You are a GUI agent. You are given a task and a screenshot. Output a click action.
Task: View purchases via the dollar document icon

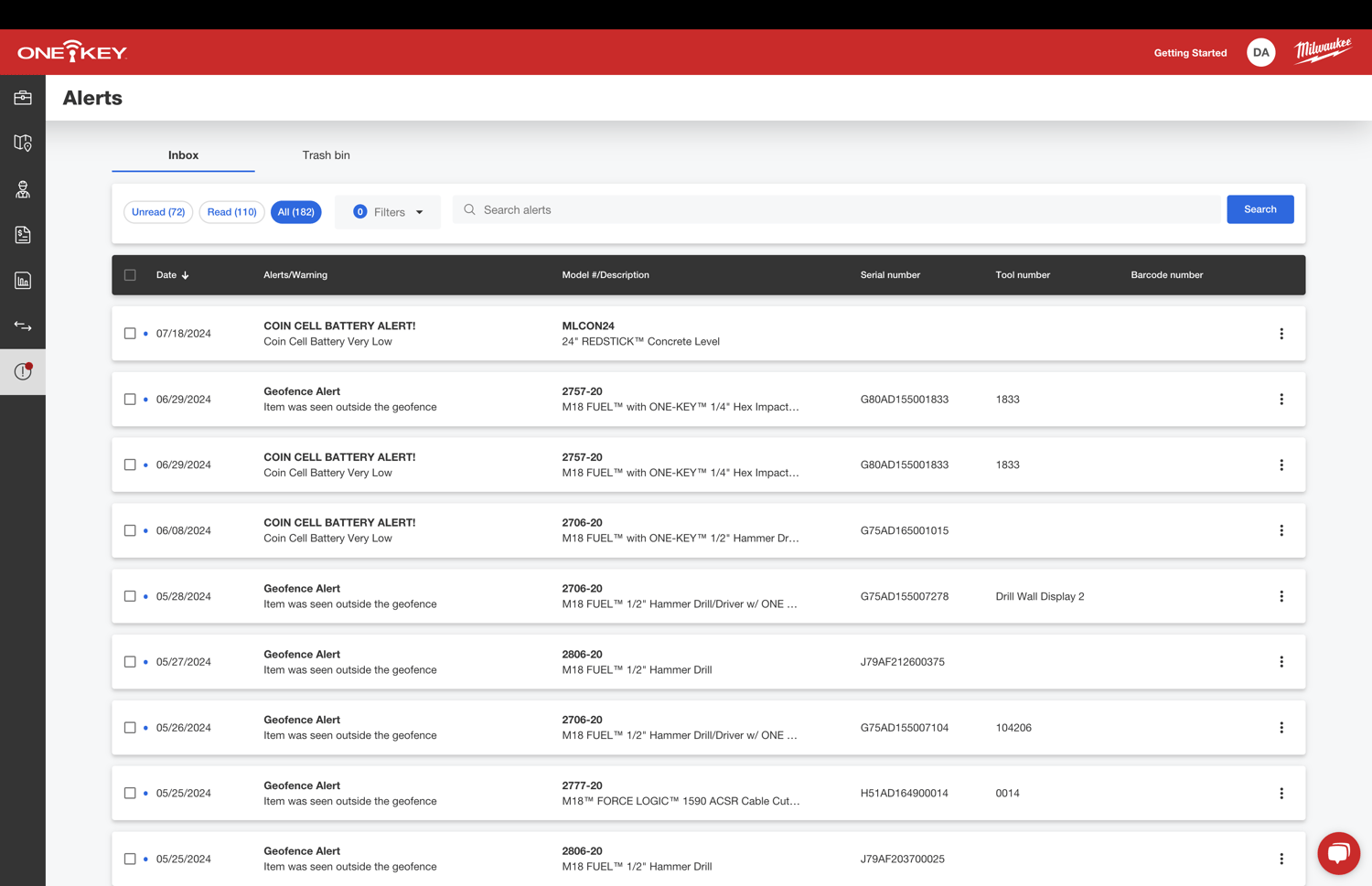pos(23,235)
